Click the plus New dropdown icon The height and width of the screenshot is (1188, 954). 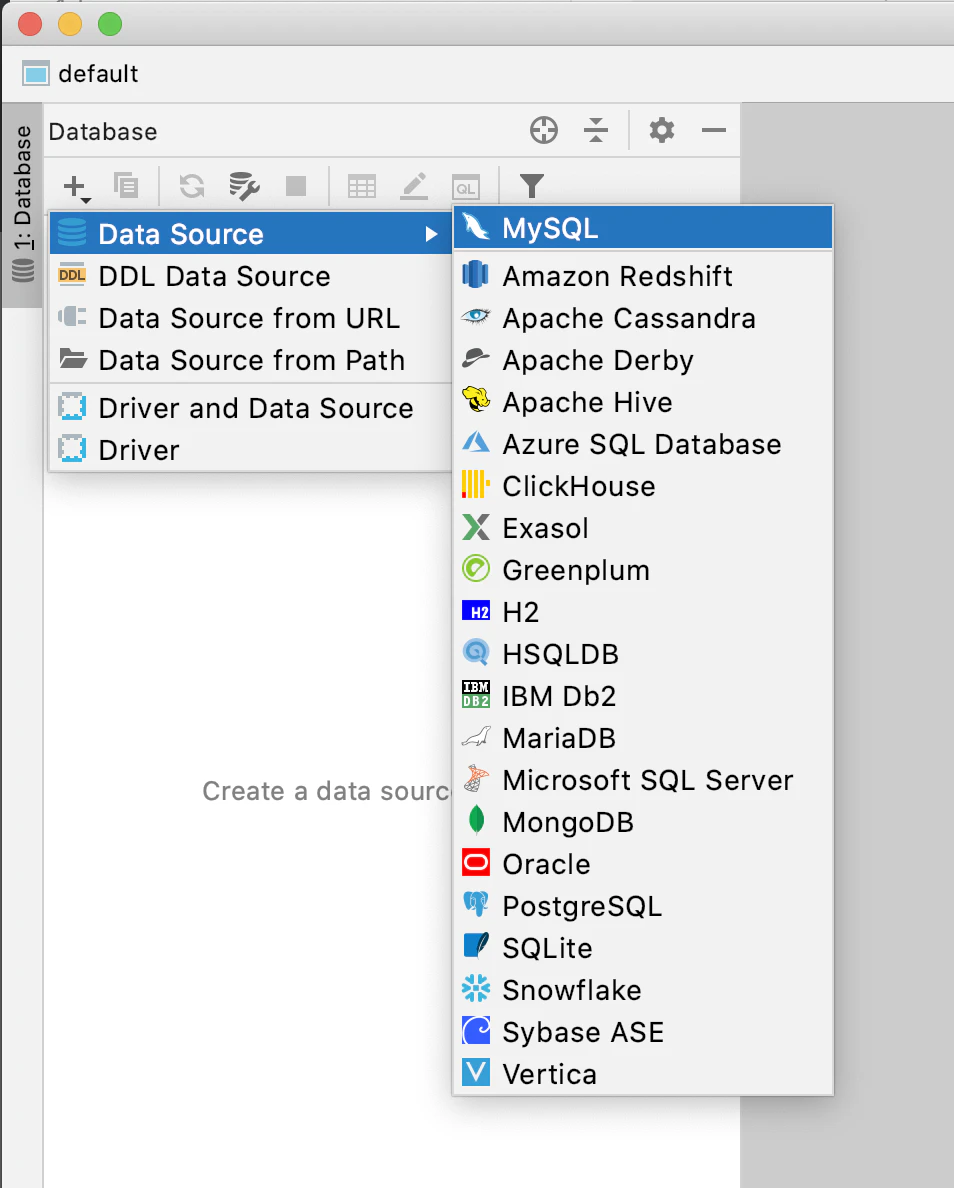coord(76,186)
